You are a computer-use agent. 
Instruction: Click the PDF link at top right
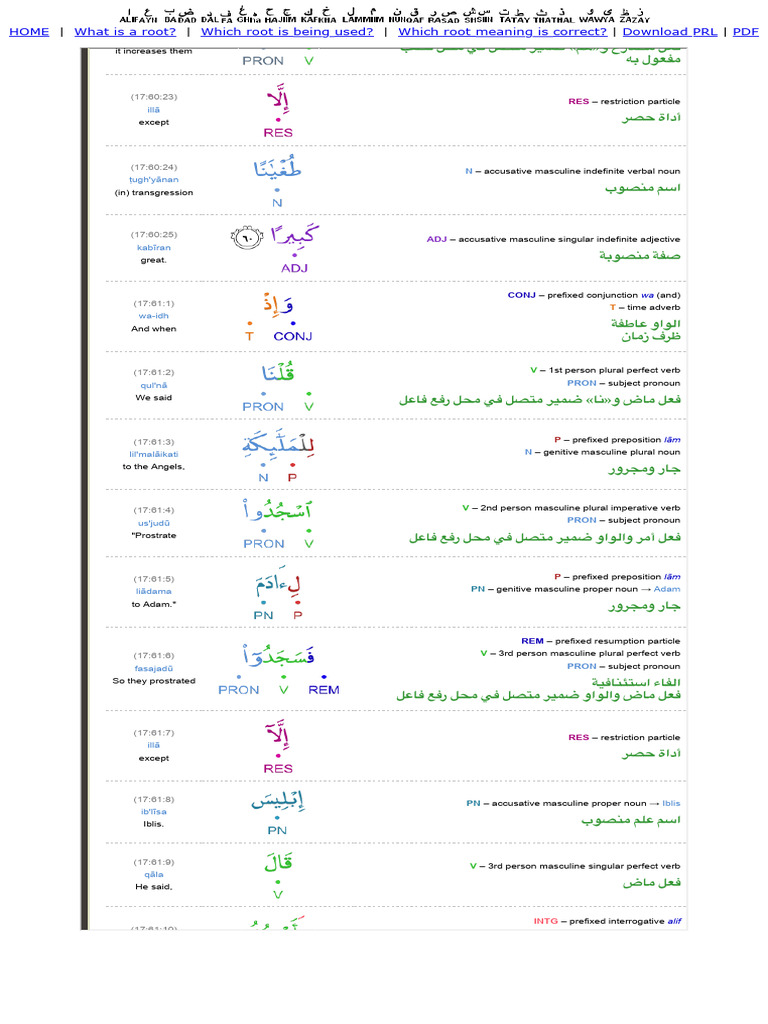(x=746, y=32)
